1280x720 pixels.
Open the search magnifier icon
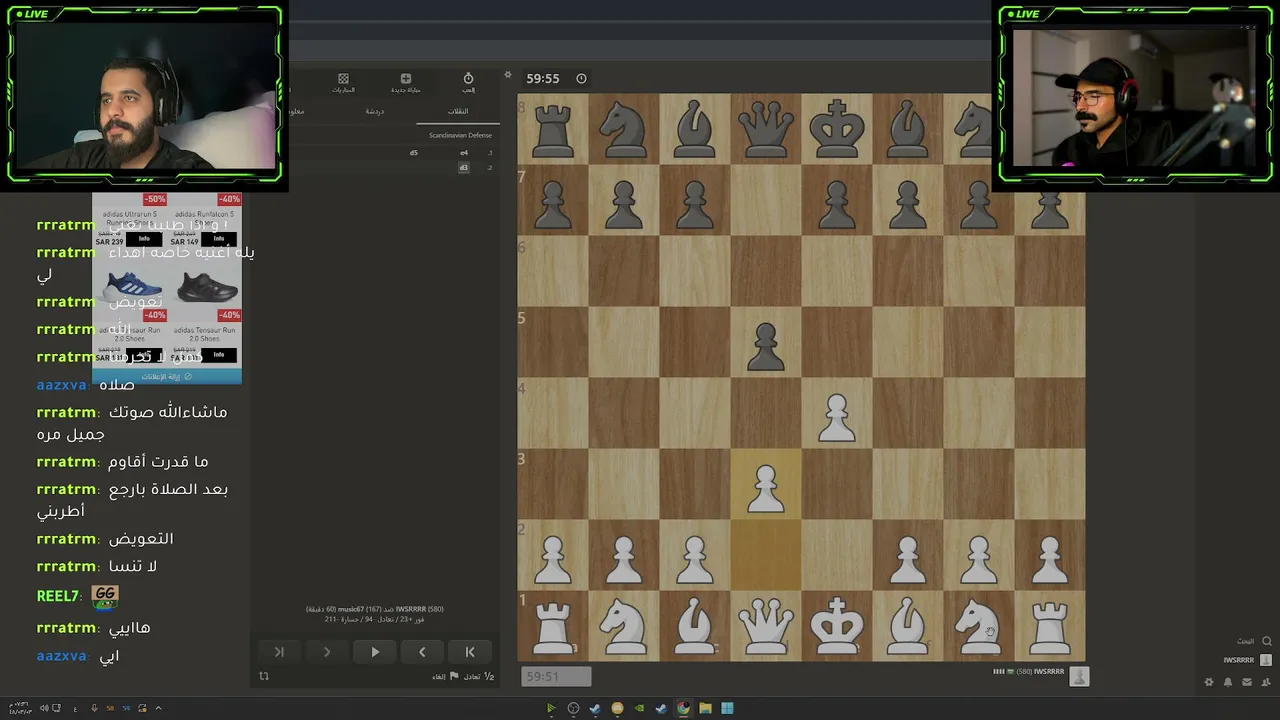click(x=1266, y=641)
